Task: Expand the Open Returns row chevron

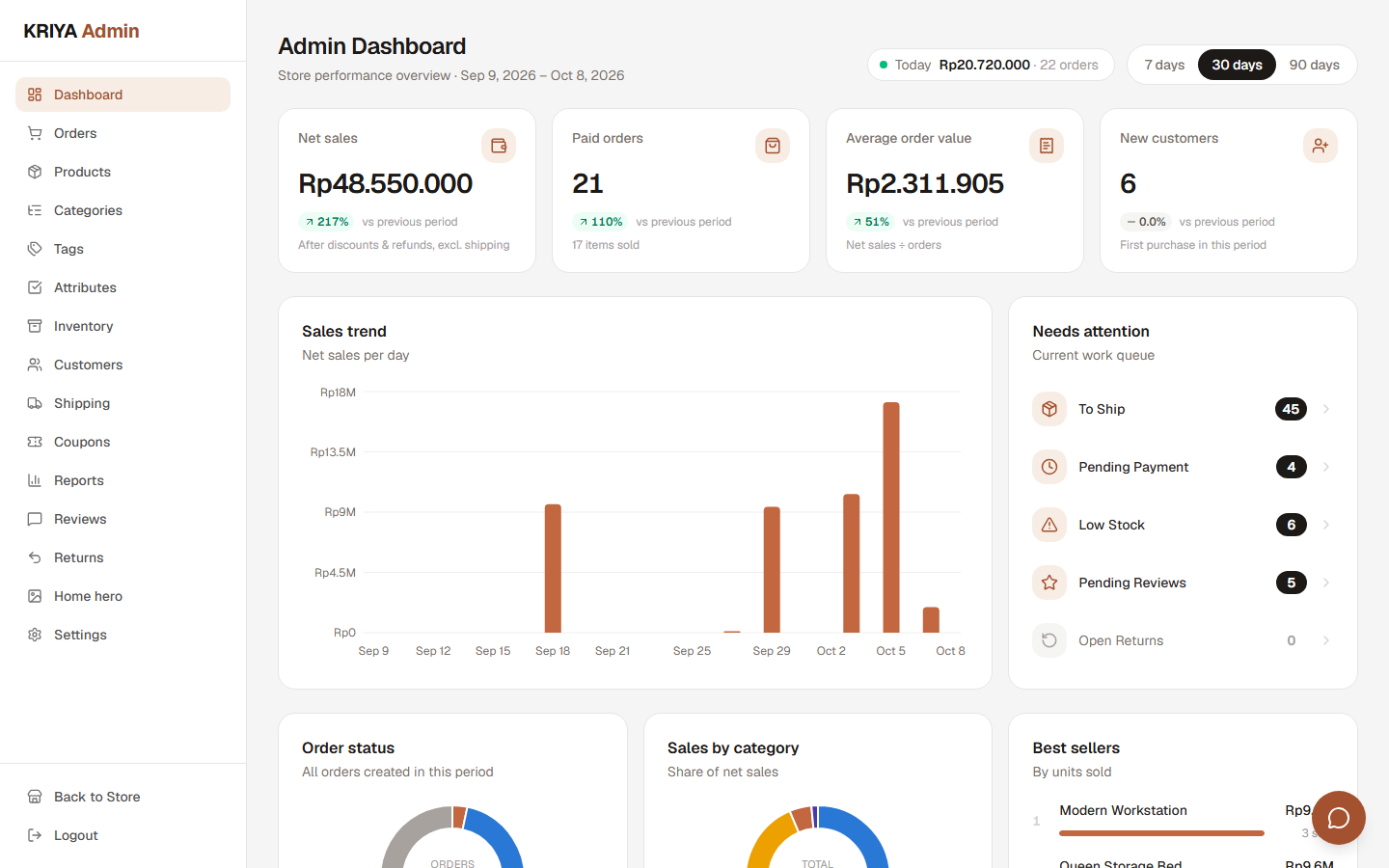Action: click(1326, 640)
